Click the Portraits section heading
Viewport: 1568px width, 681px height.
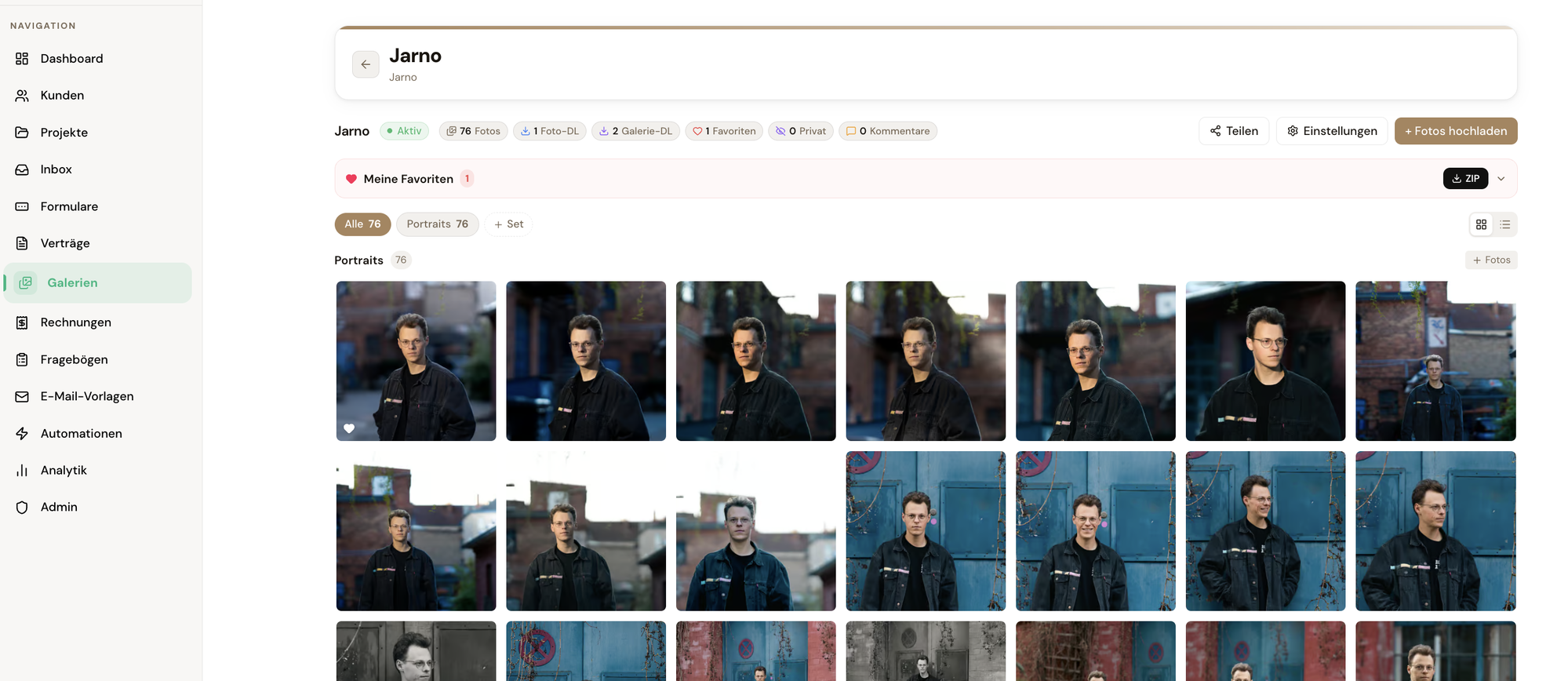point(358,260)
